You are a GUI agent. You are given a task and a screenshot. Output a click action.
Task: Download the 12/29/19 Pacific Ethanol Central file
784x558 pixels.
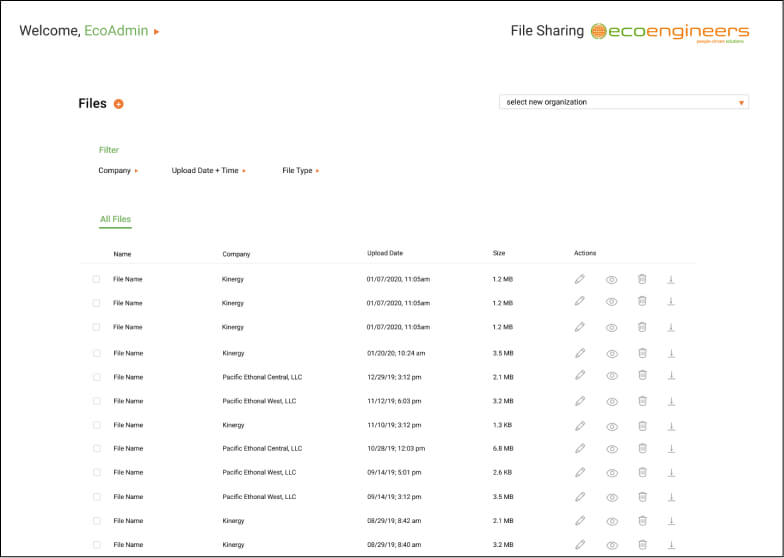pos(672,376)
